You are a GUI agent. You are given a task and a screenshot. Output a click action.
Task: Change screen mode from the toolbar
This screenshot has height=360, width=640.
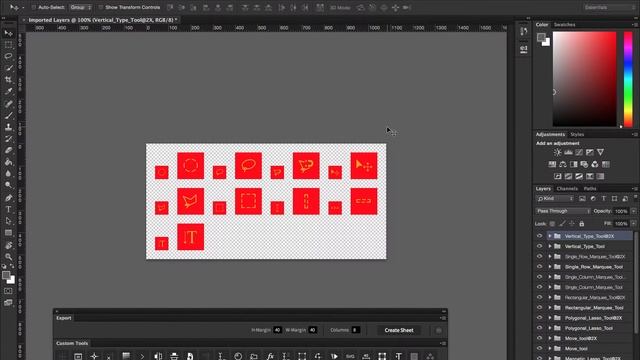(8, 302)
